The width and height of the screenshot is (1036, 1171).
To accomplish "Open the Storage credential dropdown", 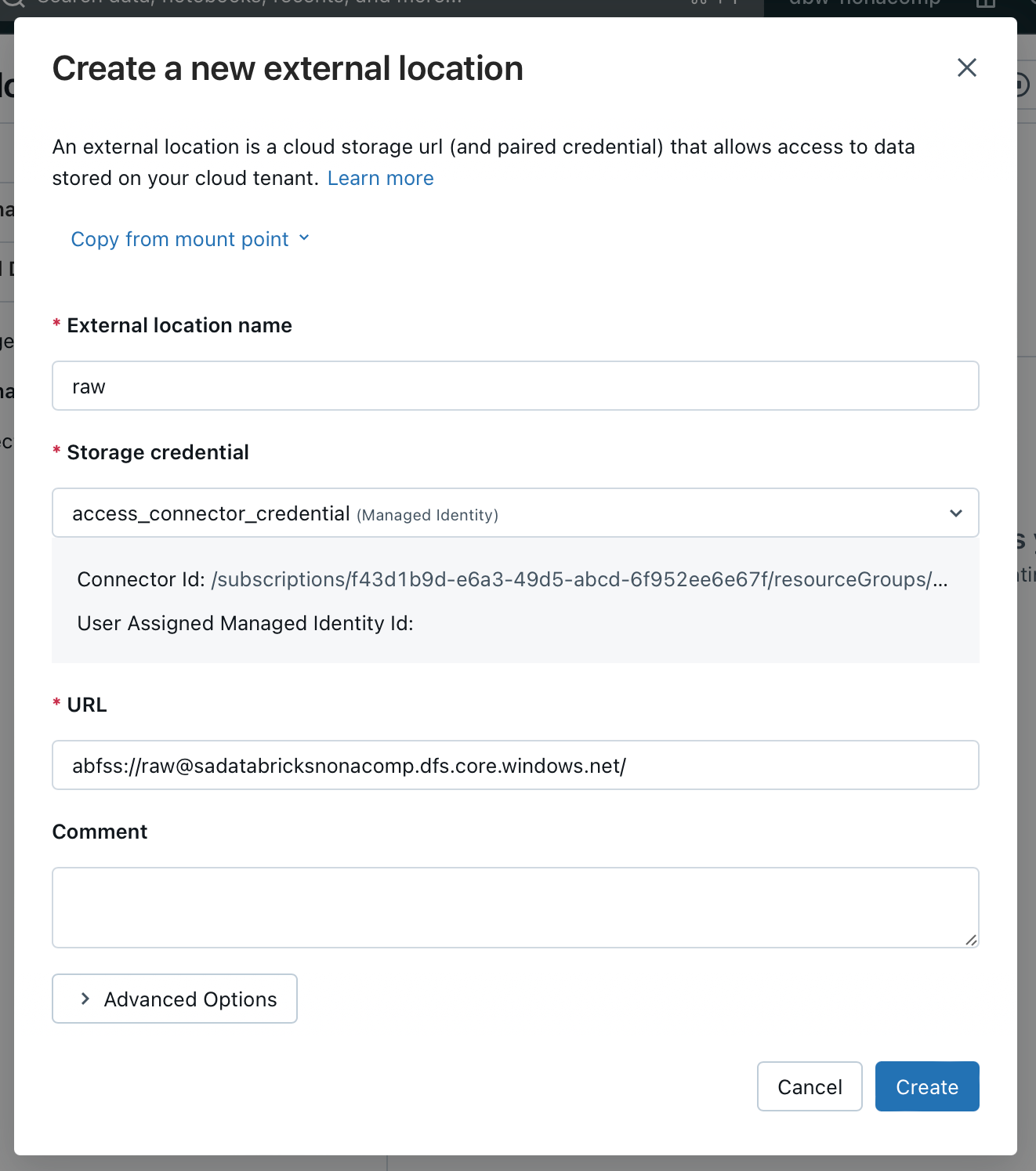I will [x=502, y=513].
